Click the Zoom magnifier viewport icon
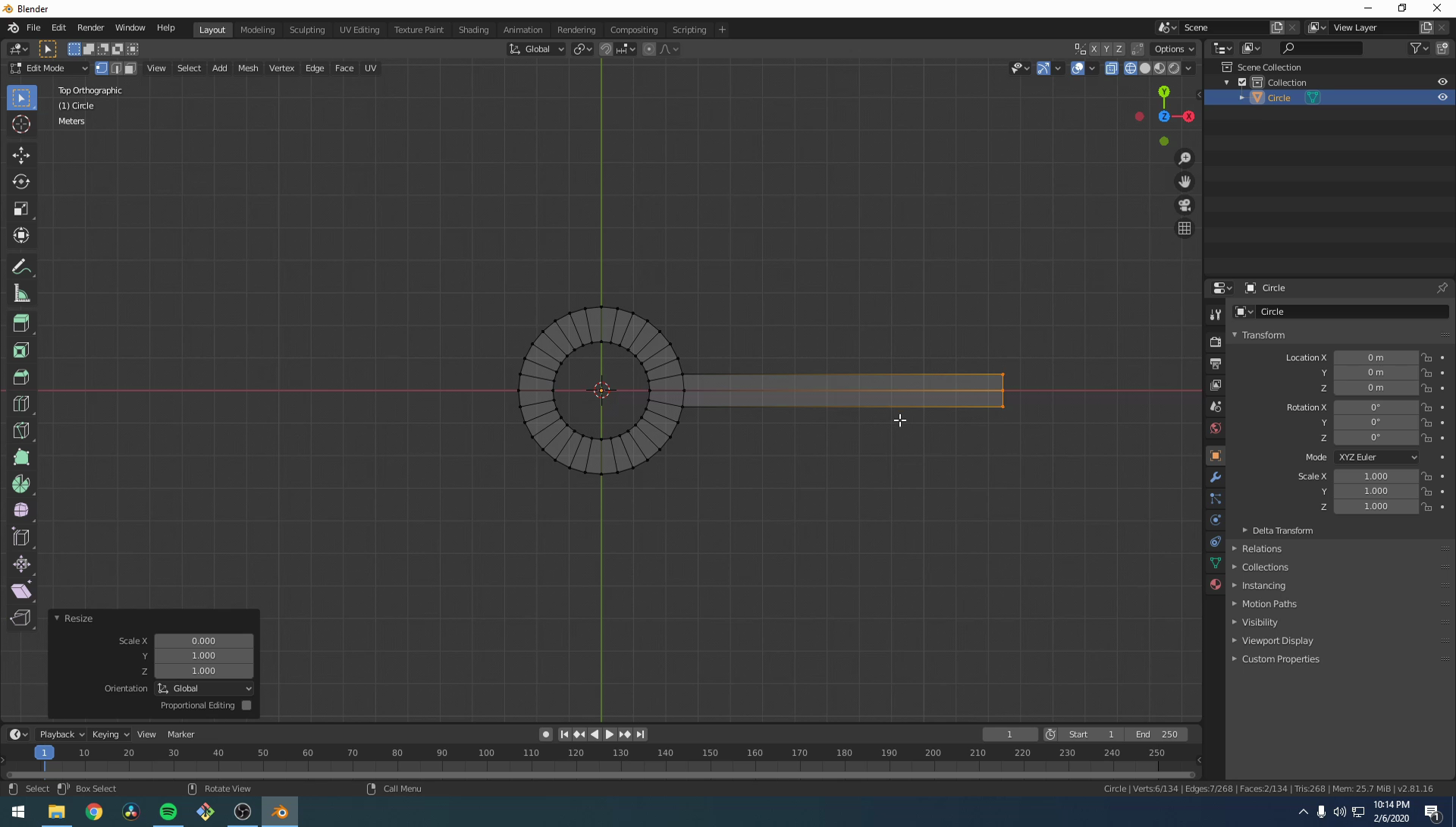The width and height of the screenshot is (1456, 827). [x=1185, y=159]
